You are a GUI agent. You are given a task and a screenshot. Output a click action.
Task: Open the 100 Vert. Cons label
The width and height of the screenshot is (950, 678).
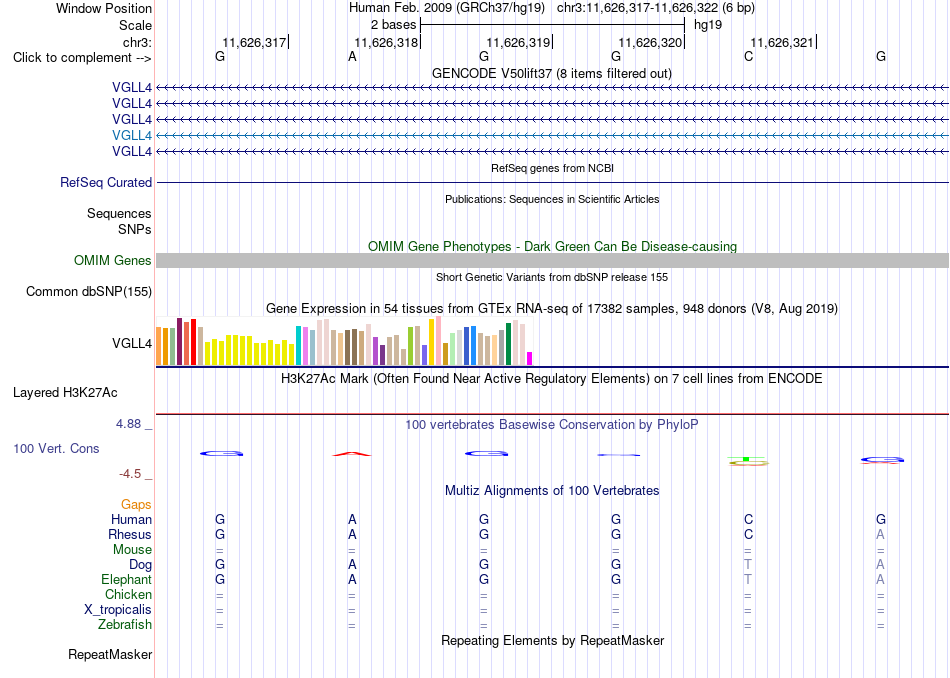[56, 448]
